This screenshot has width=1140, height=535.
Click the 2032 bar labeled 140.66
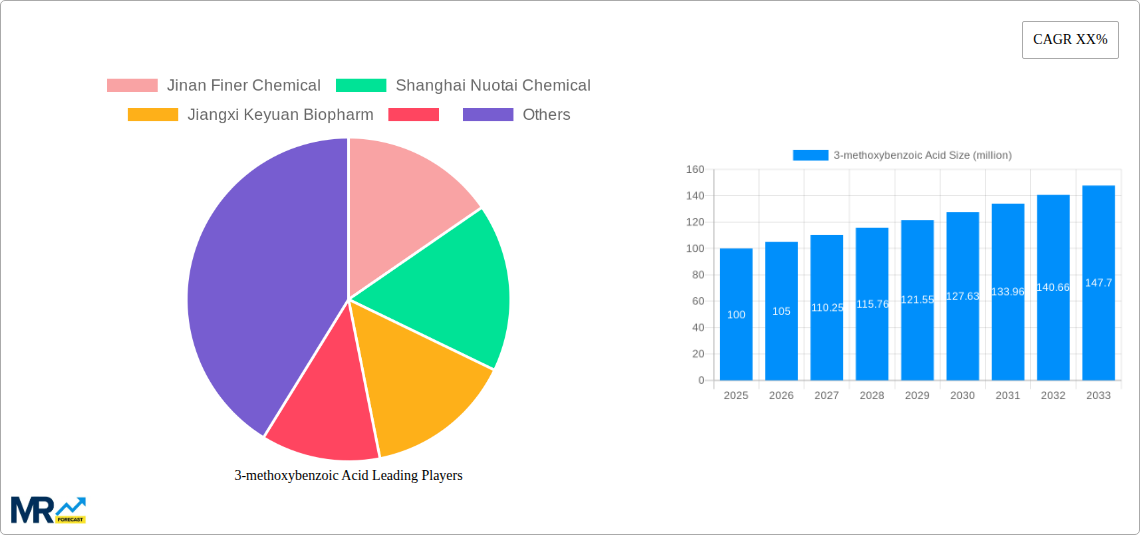tap(1053, 288)
